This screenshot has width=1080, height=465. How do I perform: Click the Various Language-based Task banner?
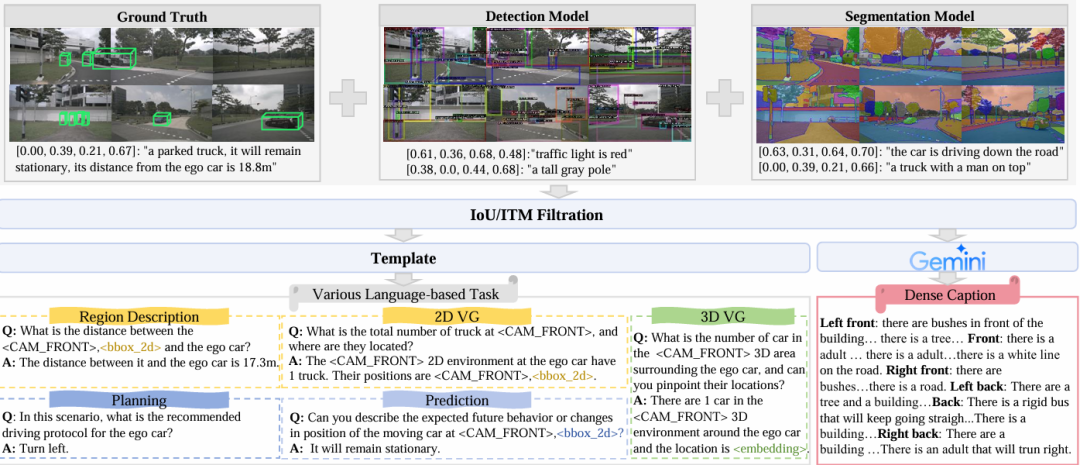404,294
